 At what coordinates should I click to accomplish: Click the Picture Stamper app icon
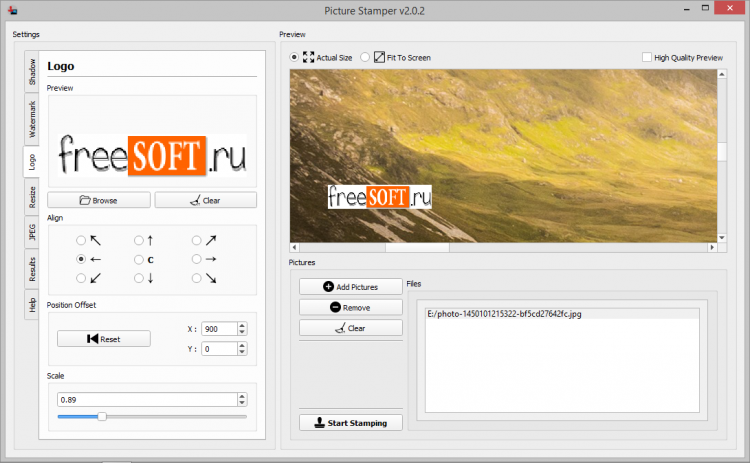pyautogui.click(x=13, y=10)
